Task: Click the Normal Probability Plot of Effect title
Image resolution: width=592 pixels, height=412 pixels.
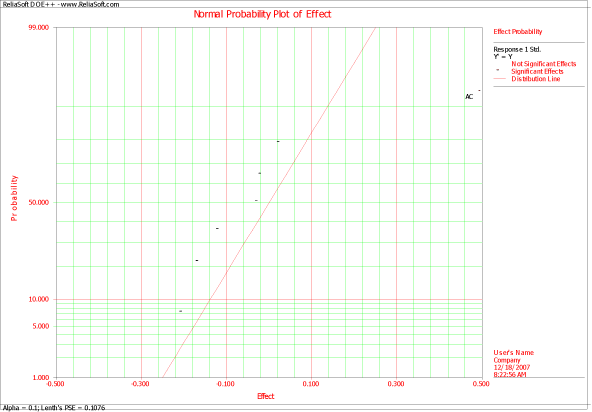Action: [262, 14]
